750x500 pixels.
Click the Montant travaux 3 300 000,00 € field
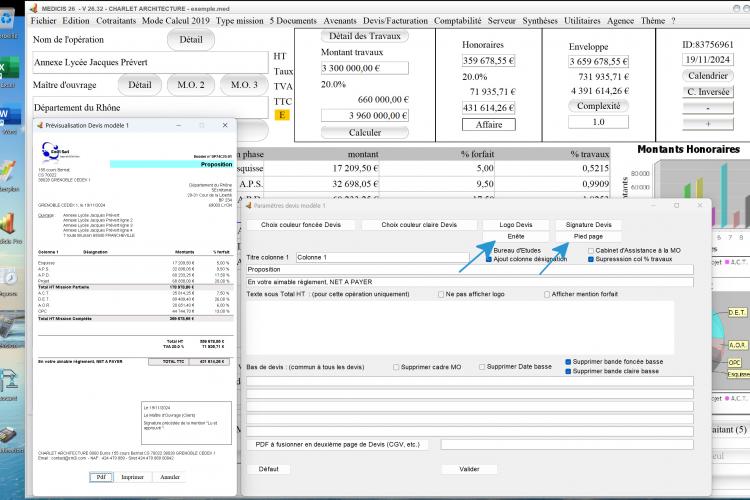[364, 68]
